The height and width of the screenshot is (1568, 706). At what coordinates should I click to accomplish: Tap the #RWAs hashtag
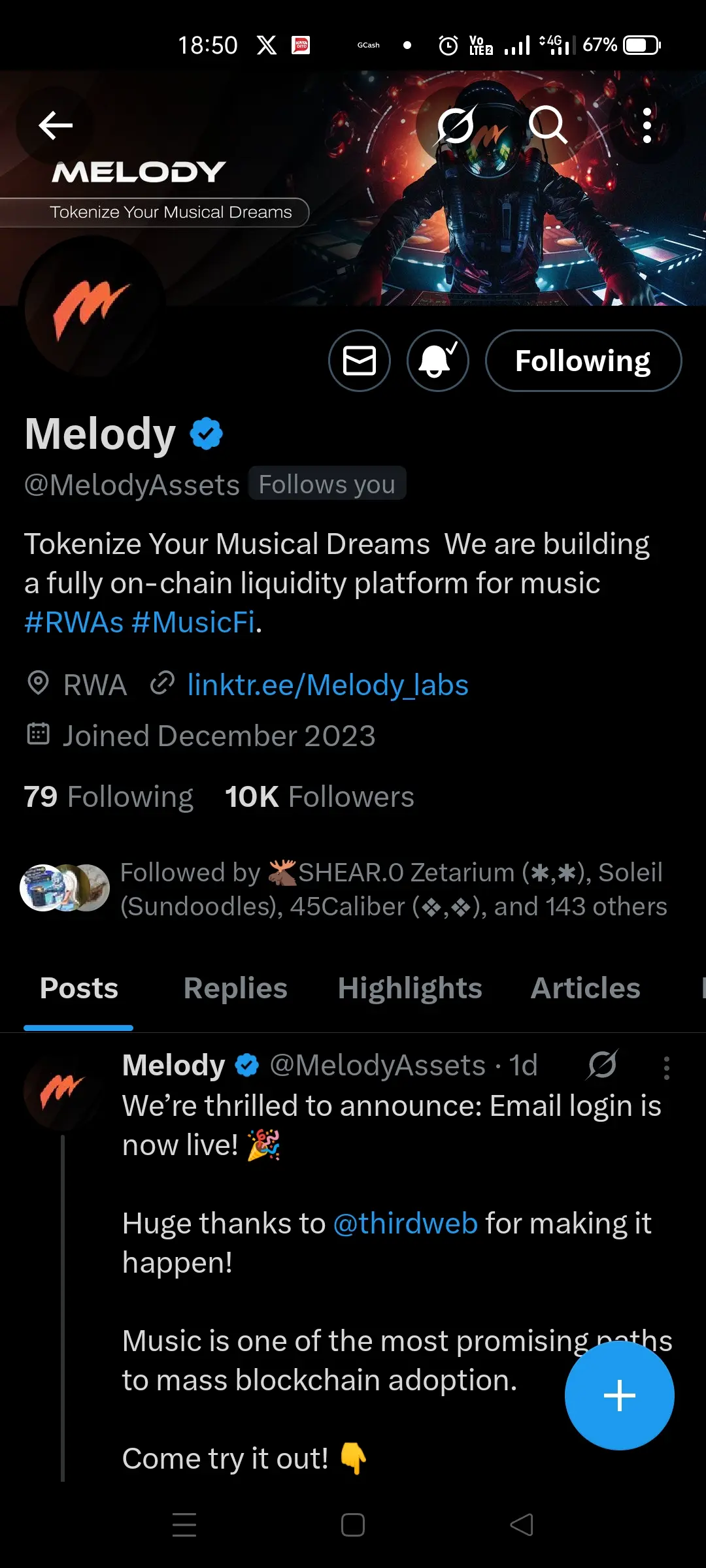point(74,622)
